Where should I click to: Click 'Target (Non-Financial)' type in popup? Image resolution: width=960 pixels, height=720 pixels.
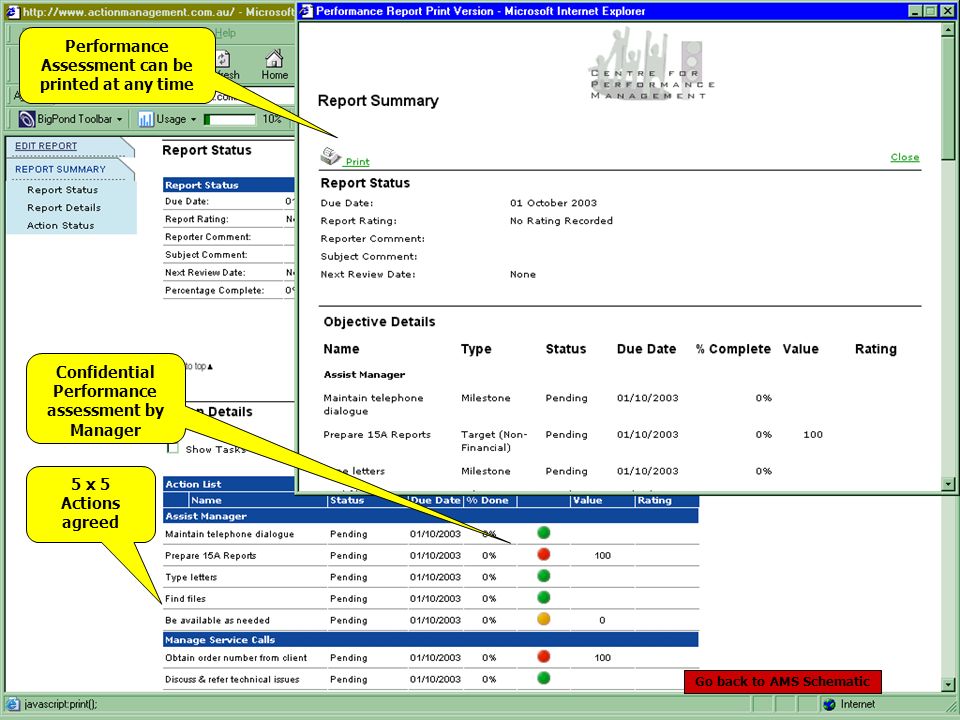coord(494,441)
